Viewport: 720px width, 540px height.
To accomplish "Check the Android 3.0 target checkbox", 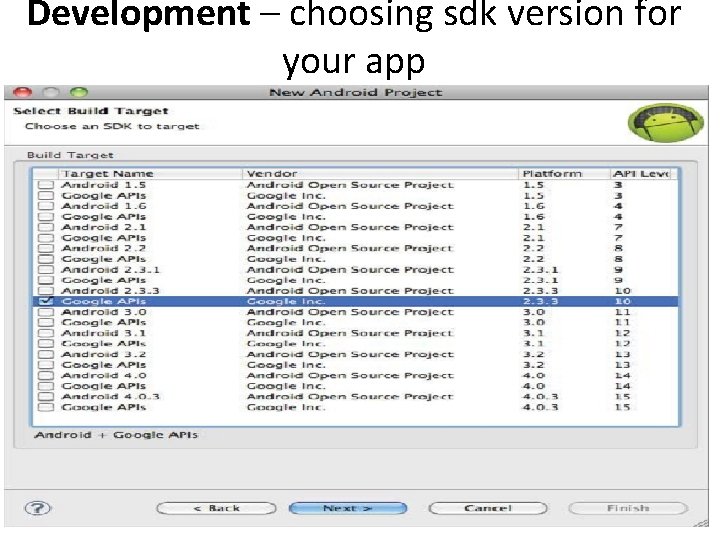I will [x=46, y=312].
